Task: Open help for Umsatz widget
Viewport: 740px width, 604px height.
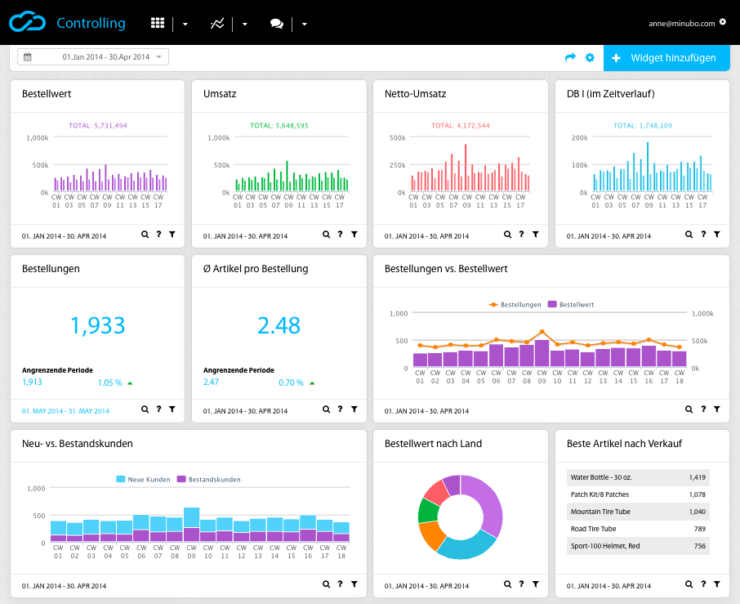Action: (340, 234)
